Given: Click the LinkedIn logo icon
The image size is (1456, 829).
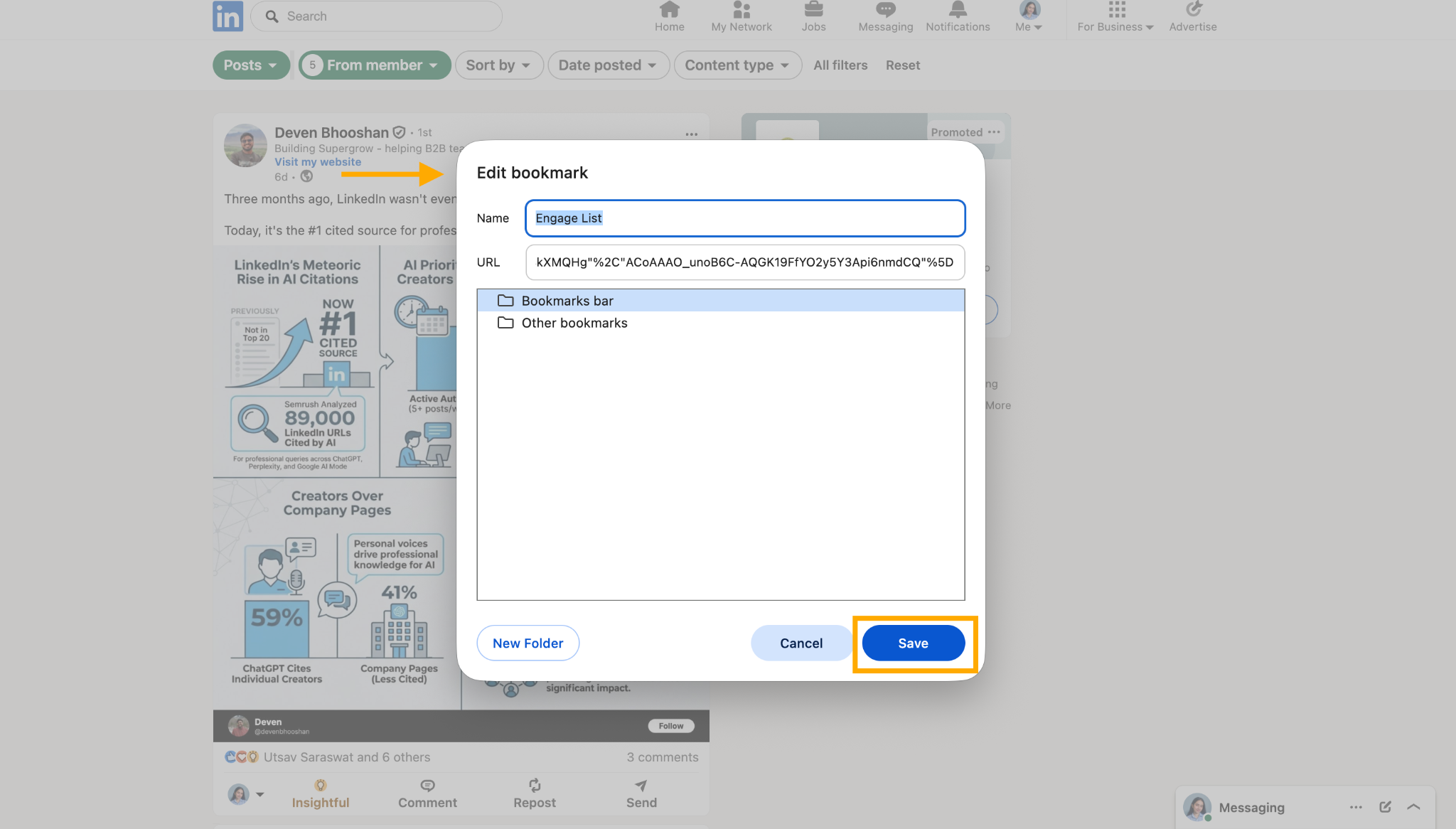Looking at the screenshot, I should (227, 16).
